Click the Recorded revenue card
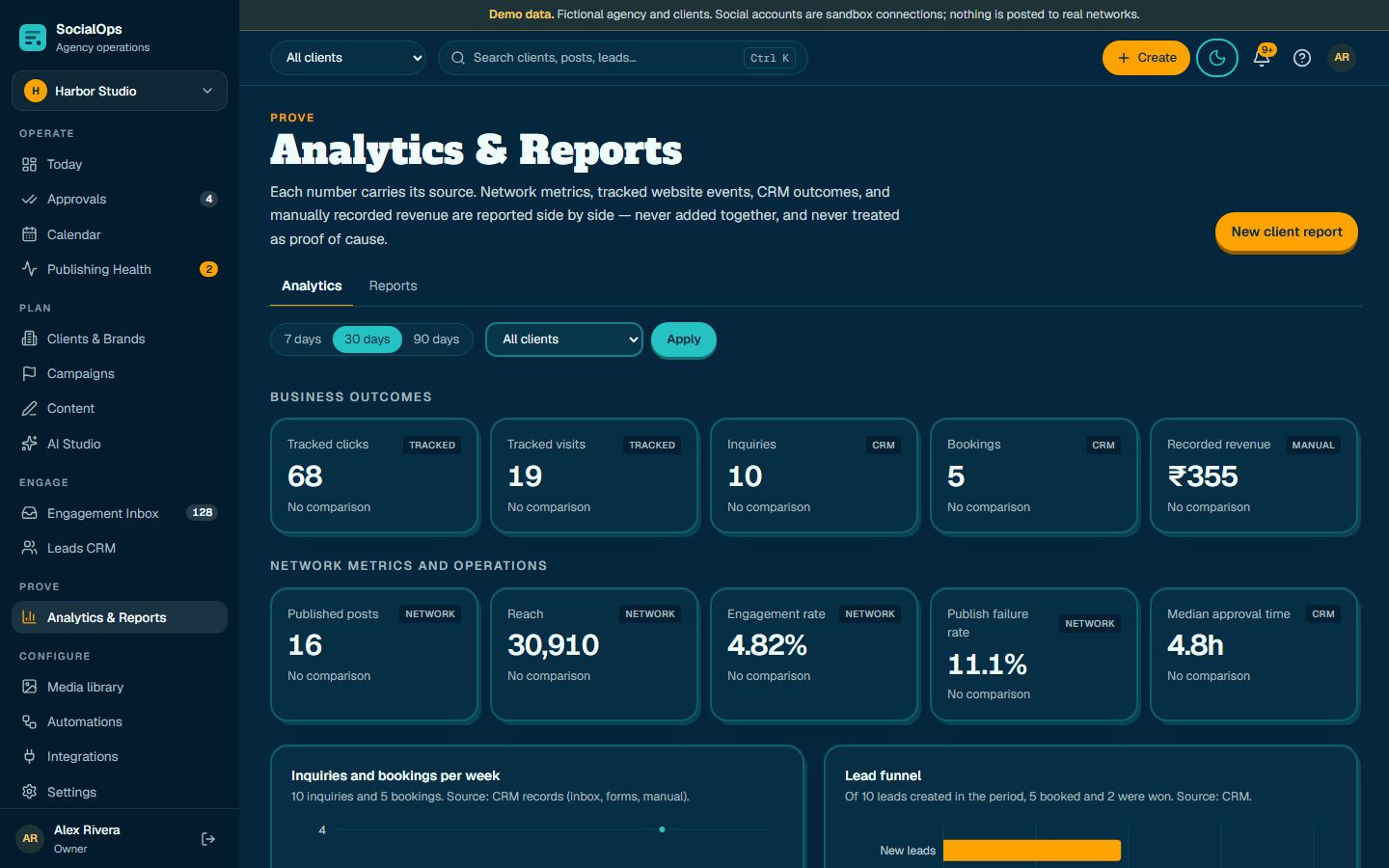 click(x=1254, y=475)
